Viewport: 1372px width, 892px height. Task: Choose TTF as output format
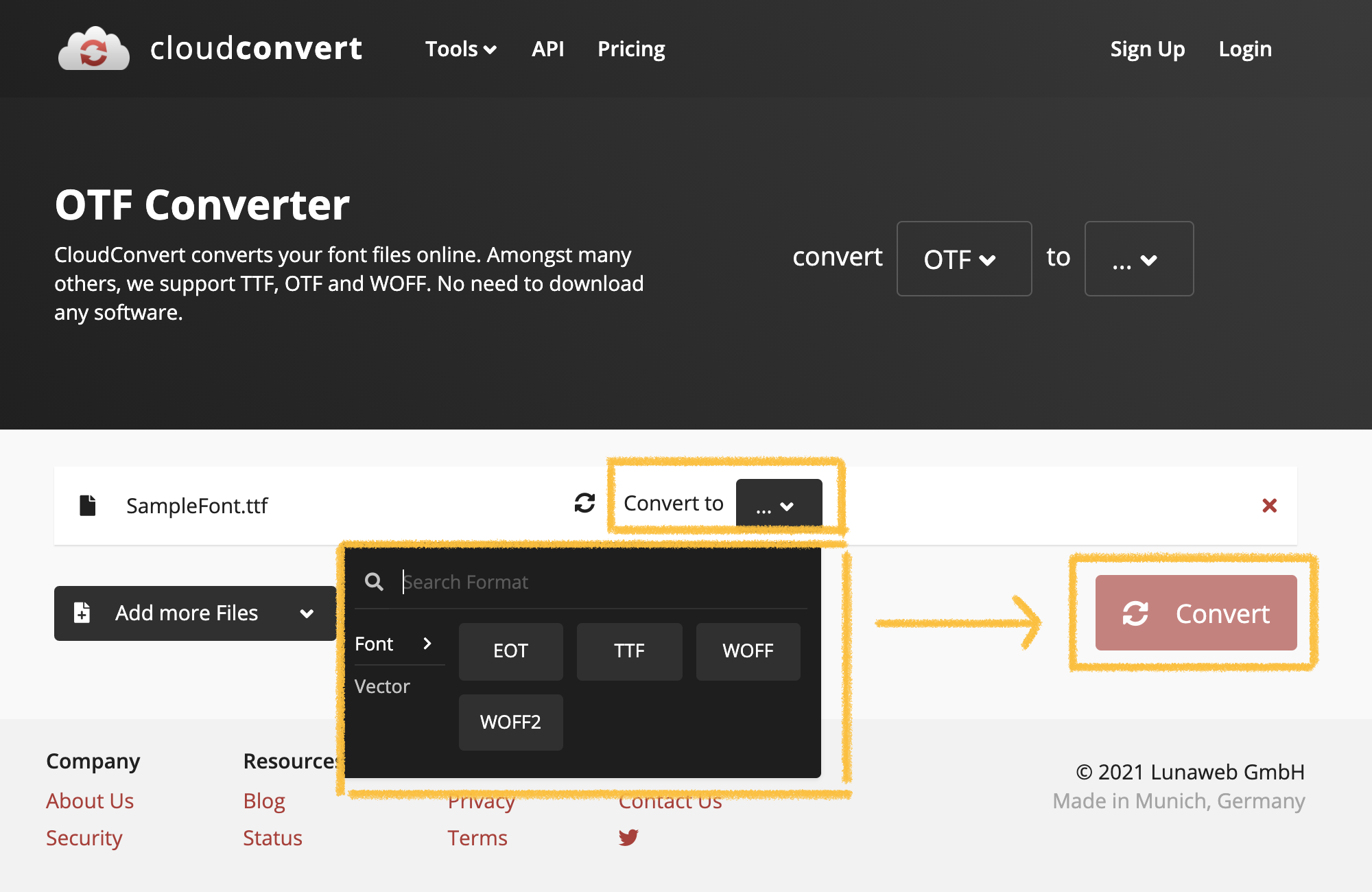point(629,651)
